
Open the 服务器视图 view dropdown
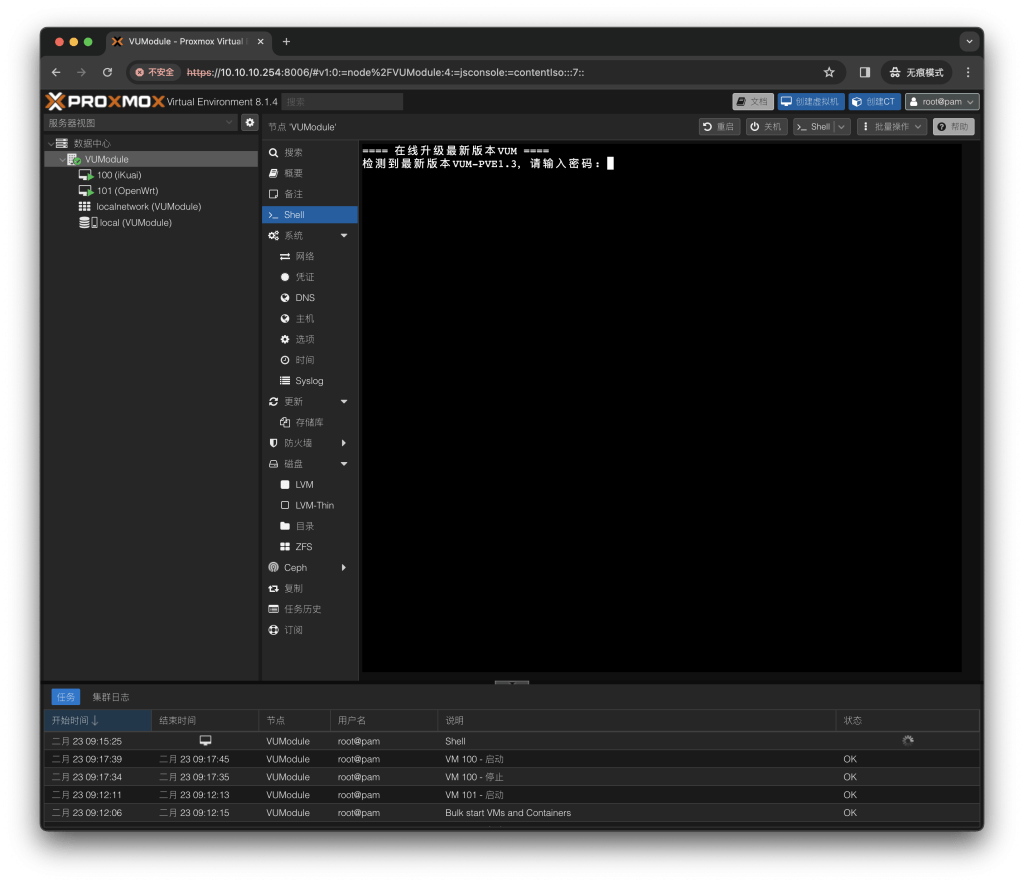[x=140, y=123]
